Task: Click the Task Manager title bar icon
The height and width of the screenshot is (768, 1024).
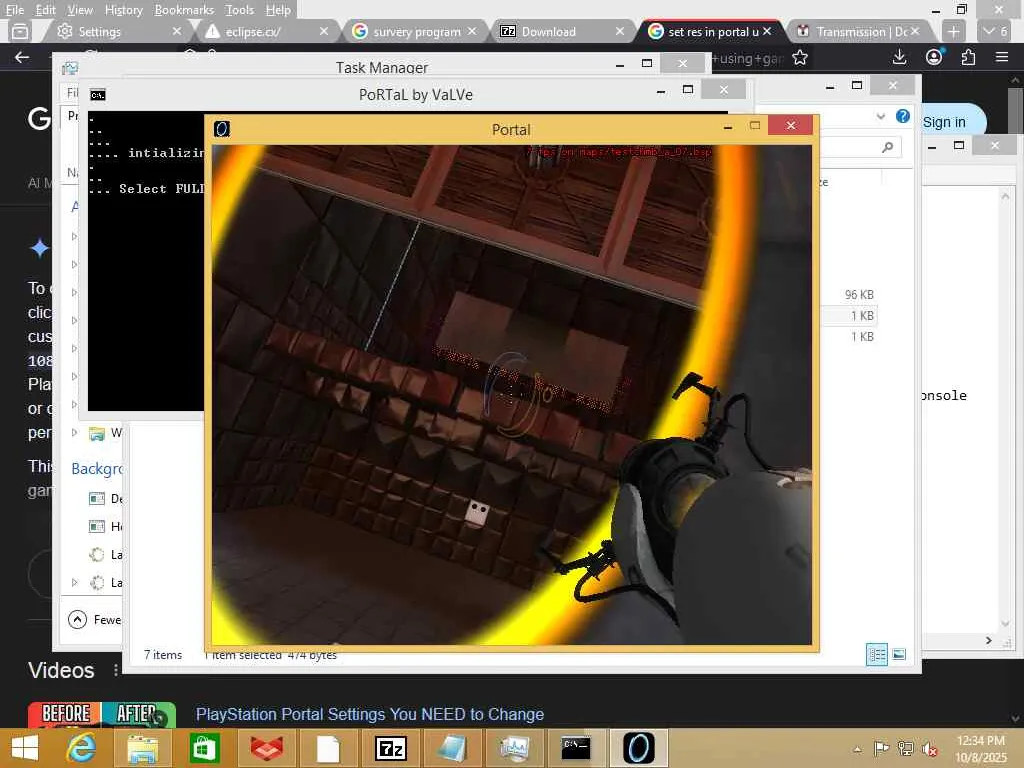Action: click(70, 68)
